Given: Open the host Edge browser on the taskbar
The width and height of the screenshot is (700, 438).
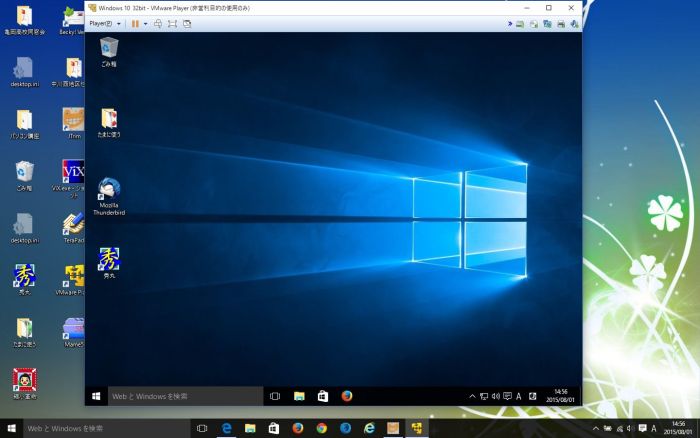Looking at the screenshot, I should point(227,428).
